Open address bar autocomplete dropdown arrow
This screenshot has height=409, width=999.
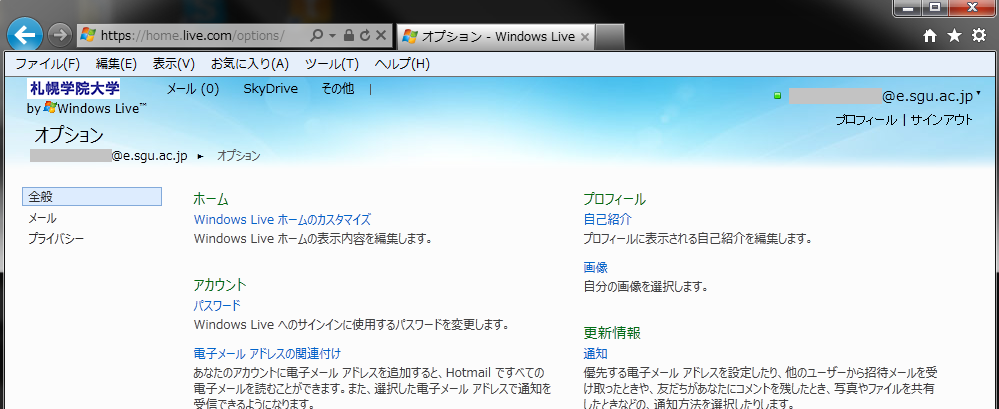click(x=332, y=36)
